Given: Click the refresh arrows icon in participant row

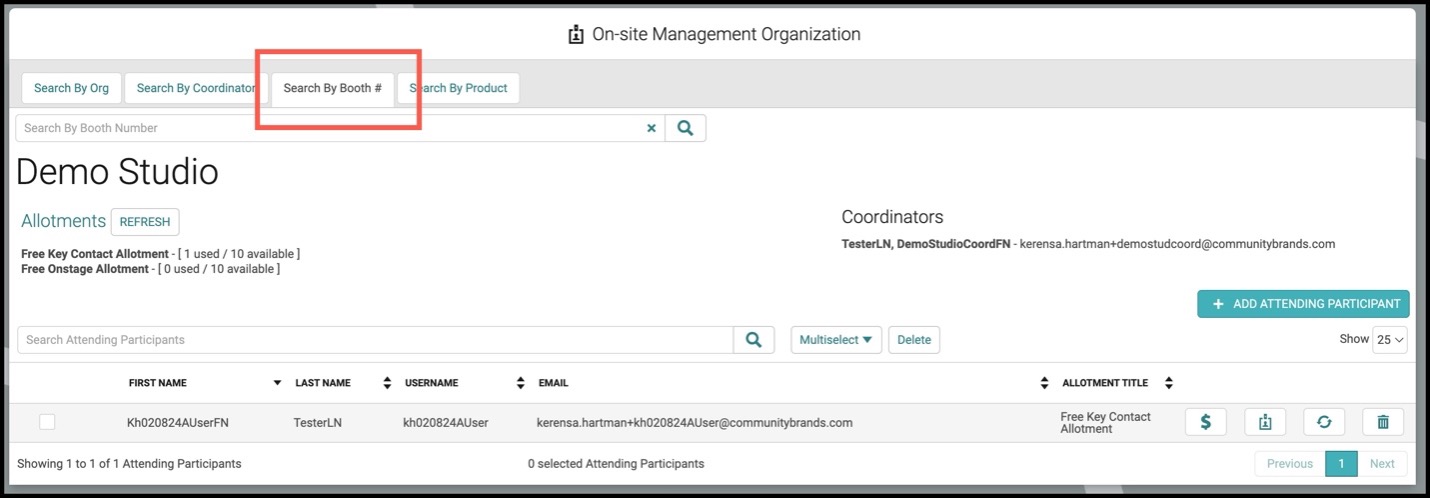Looking at the screenshot, I should click(x=1324, y=422).
